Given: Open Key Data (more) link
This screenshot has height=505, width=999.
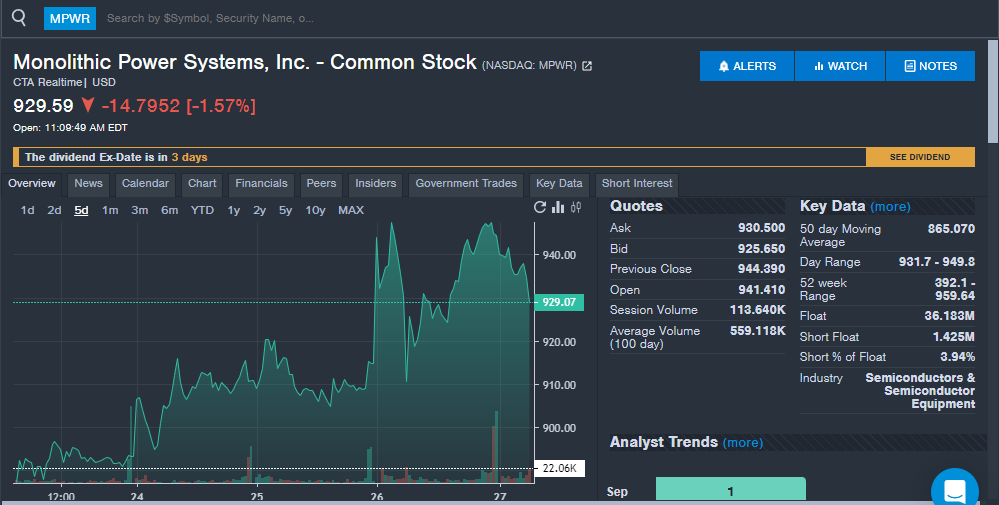Looking at the screenshot, I should pos(890,207).
